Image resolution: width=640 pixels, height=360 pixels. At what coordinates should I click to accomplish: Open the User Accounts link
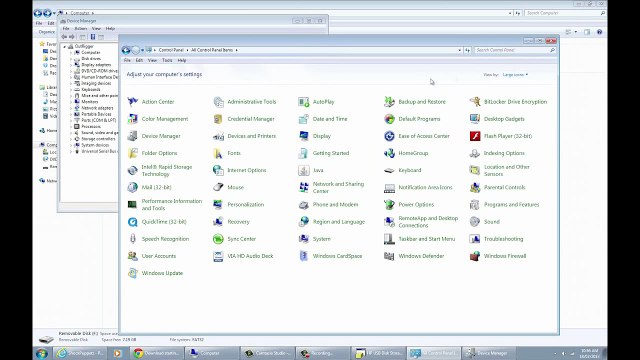click(159, 256)
